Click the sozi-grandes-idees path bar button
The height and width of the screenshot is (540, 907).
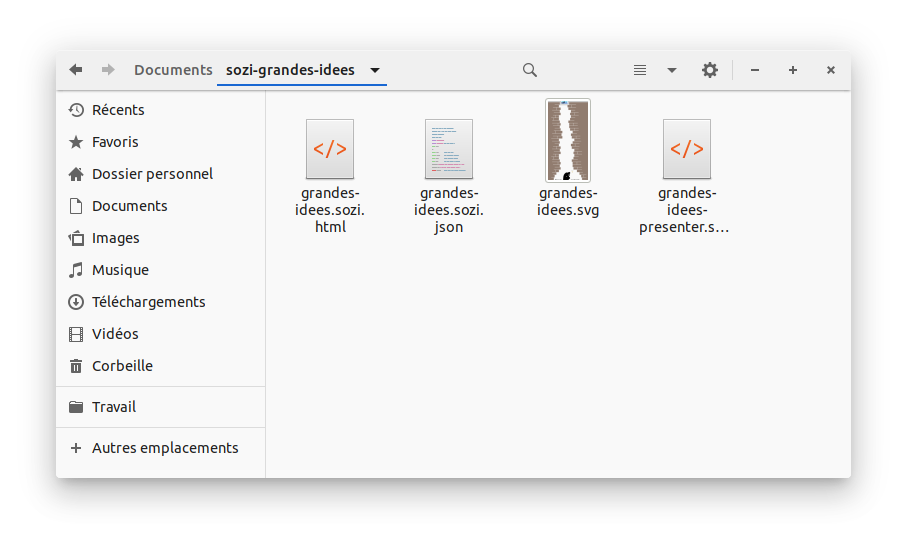point(290,70)
